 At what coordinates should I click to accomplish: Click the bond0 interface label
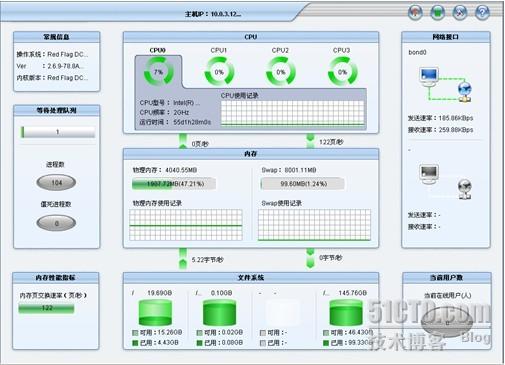(x=417, y=52)
